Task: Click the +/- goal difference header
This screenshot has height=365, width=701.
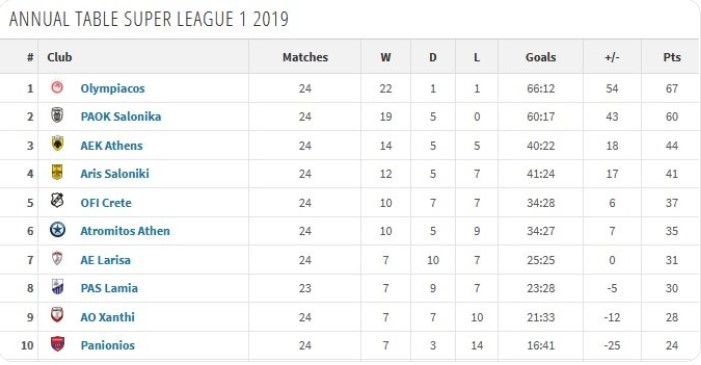Action: click(x=612, y=57)
